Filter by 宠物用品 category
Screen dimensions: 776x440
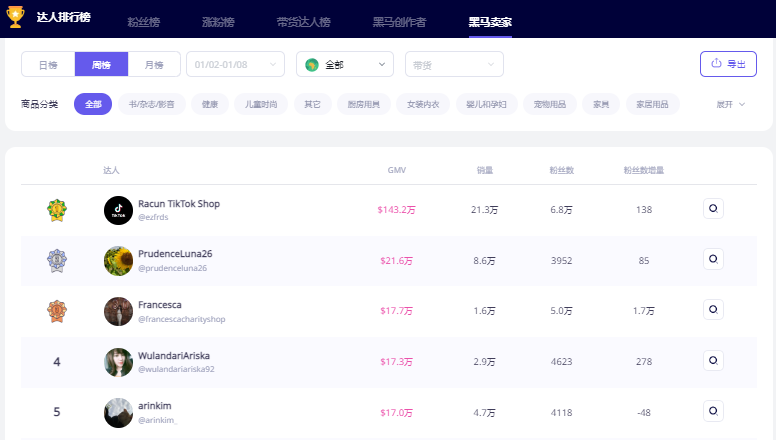[550, 104]
